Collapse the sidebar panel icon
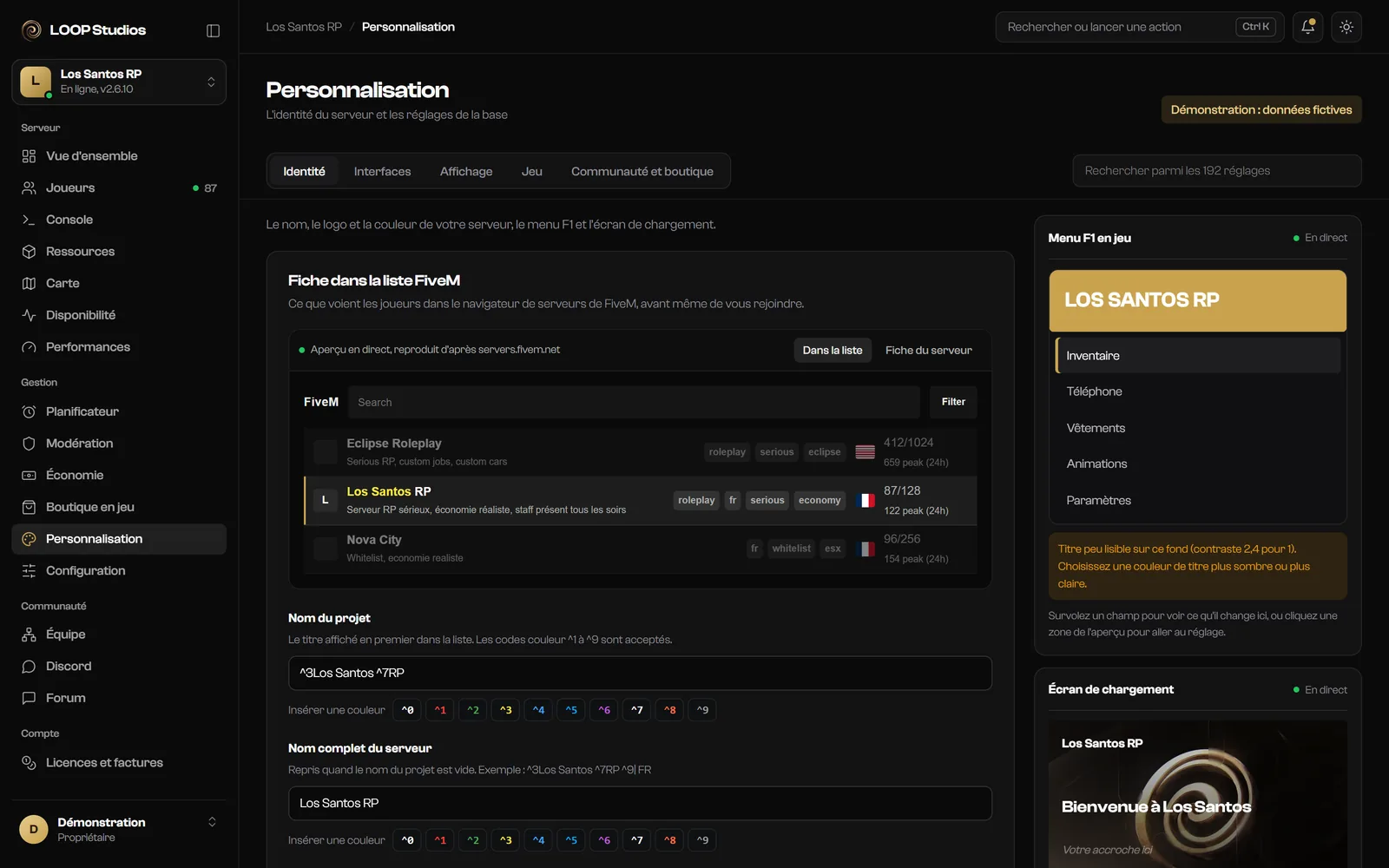 [x=213, y=30]
